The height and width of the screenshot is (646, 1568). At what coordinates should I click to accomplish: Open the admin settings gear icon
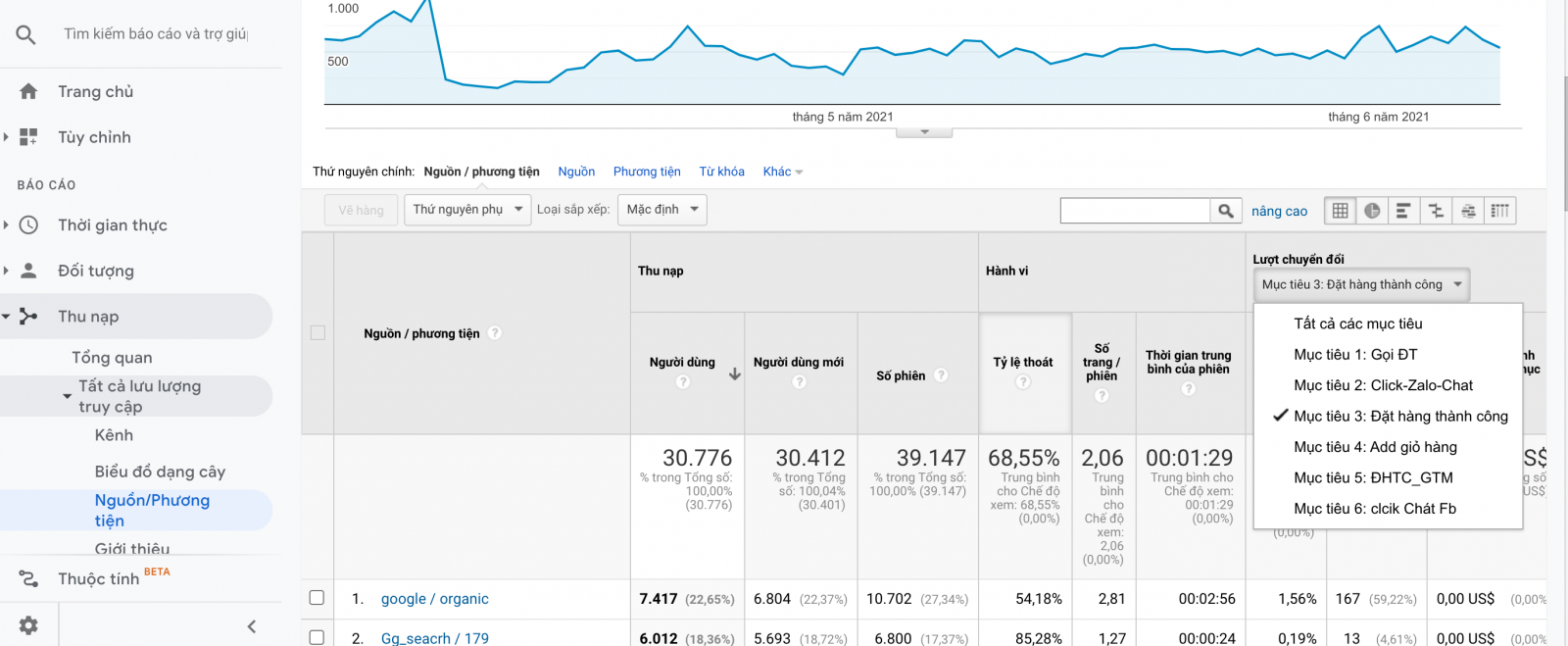tap(28, 625)
